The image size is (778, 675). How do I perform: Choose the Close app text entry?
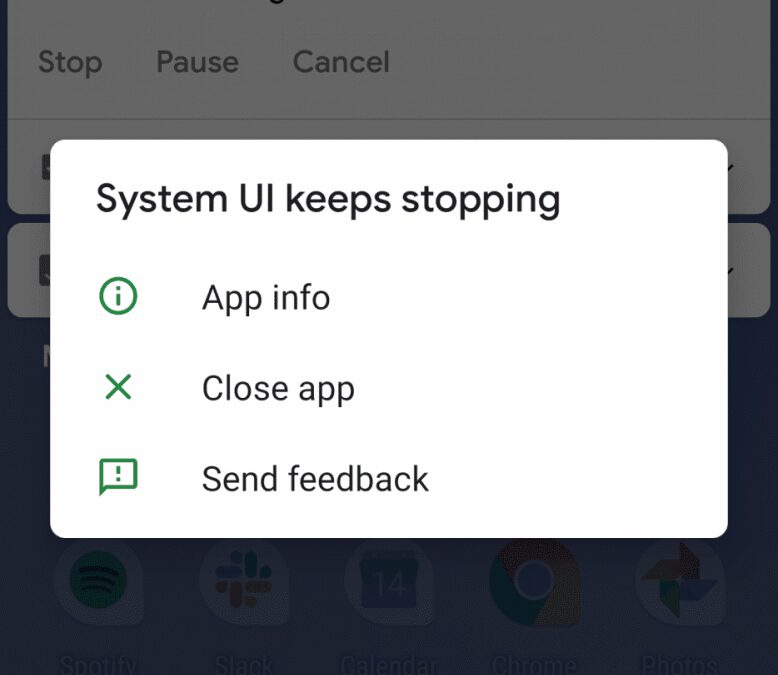(x=278, y=388)
